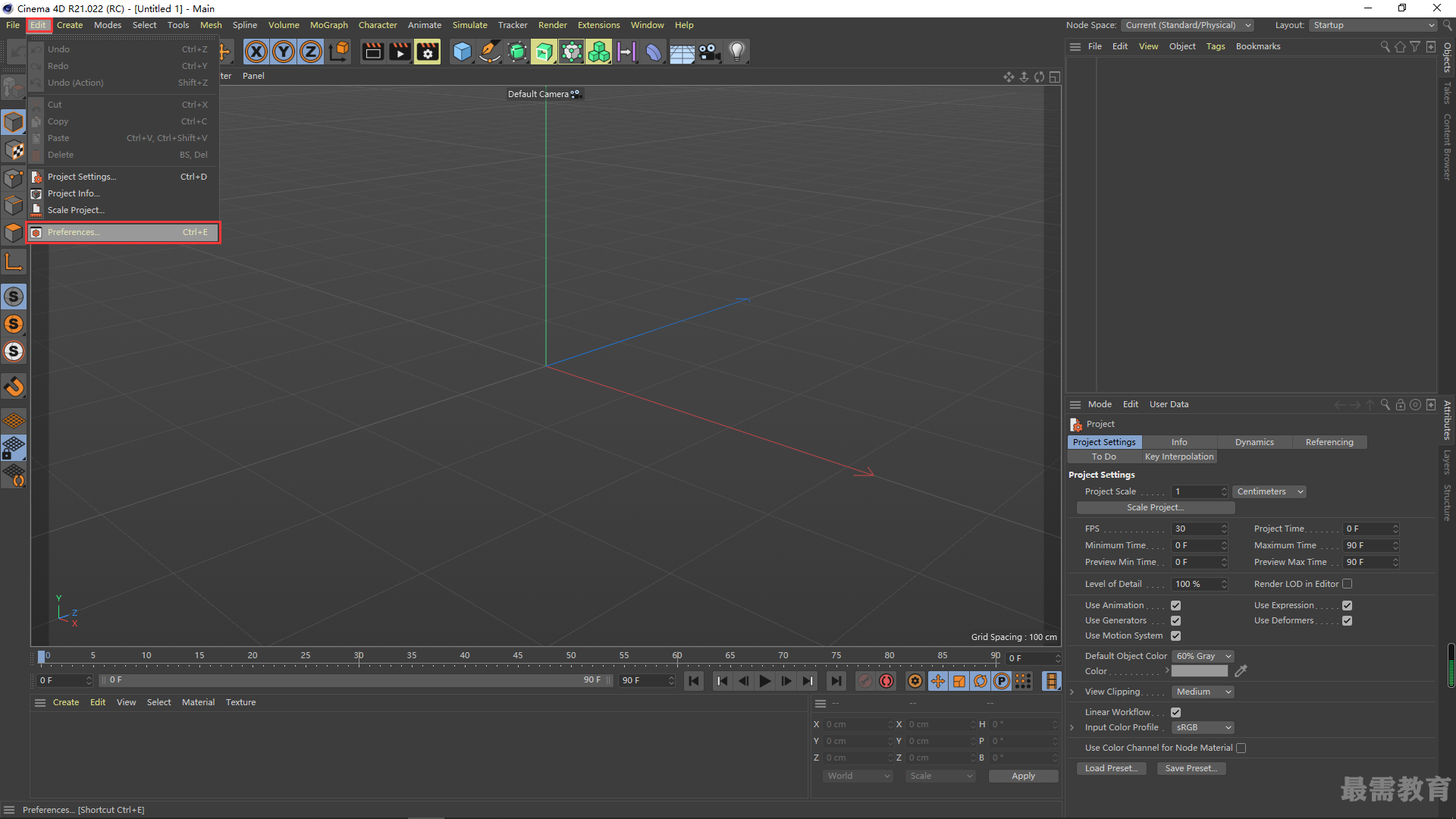1456x819 pixels.
Task: Enable Record Active Objects button
Action: [x=865, y=681]
